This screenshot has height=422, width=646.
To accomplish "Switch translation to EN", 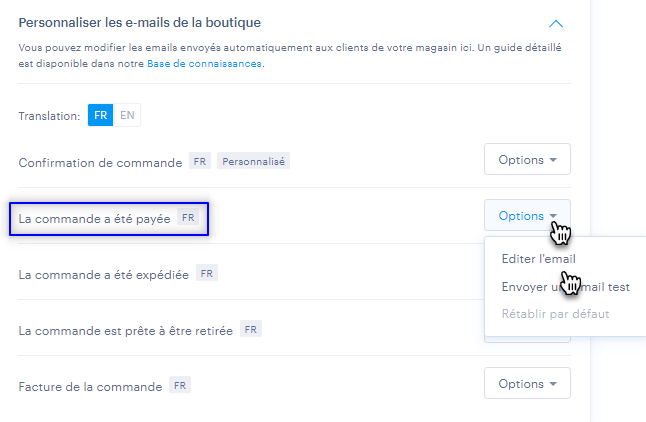I will coord(127,115).
